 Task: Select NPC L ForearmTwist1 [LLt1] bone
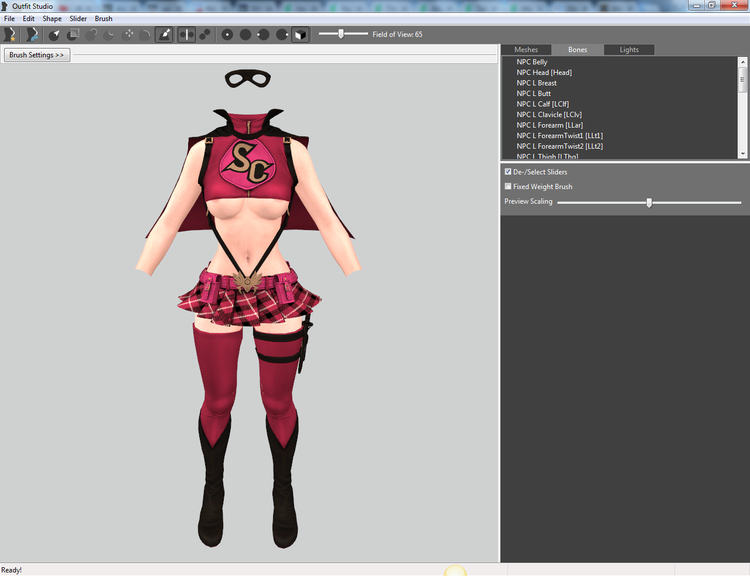560,135
